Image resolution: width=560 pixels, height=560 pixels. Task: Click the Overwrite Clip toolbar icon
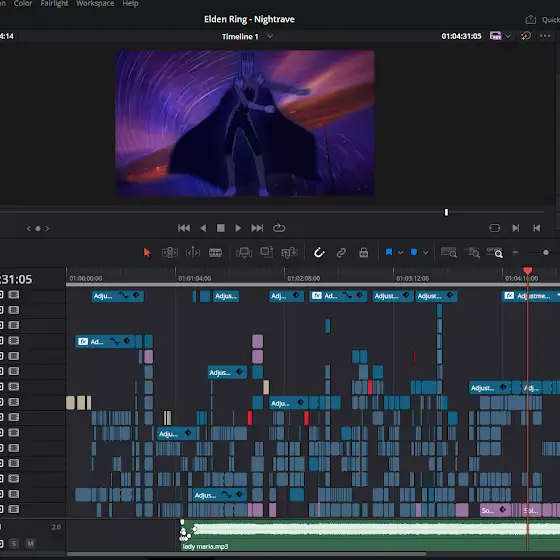click(266, 252)
